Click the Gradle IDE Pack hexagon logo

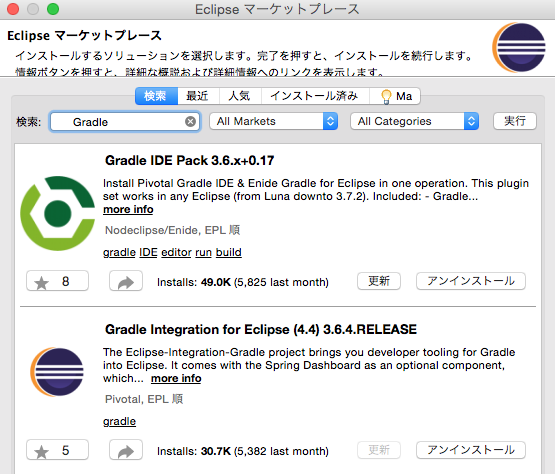coord(58,213)
